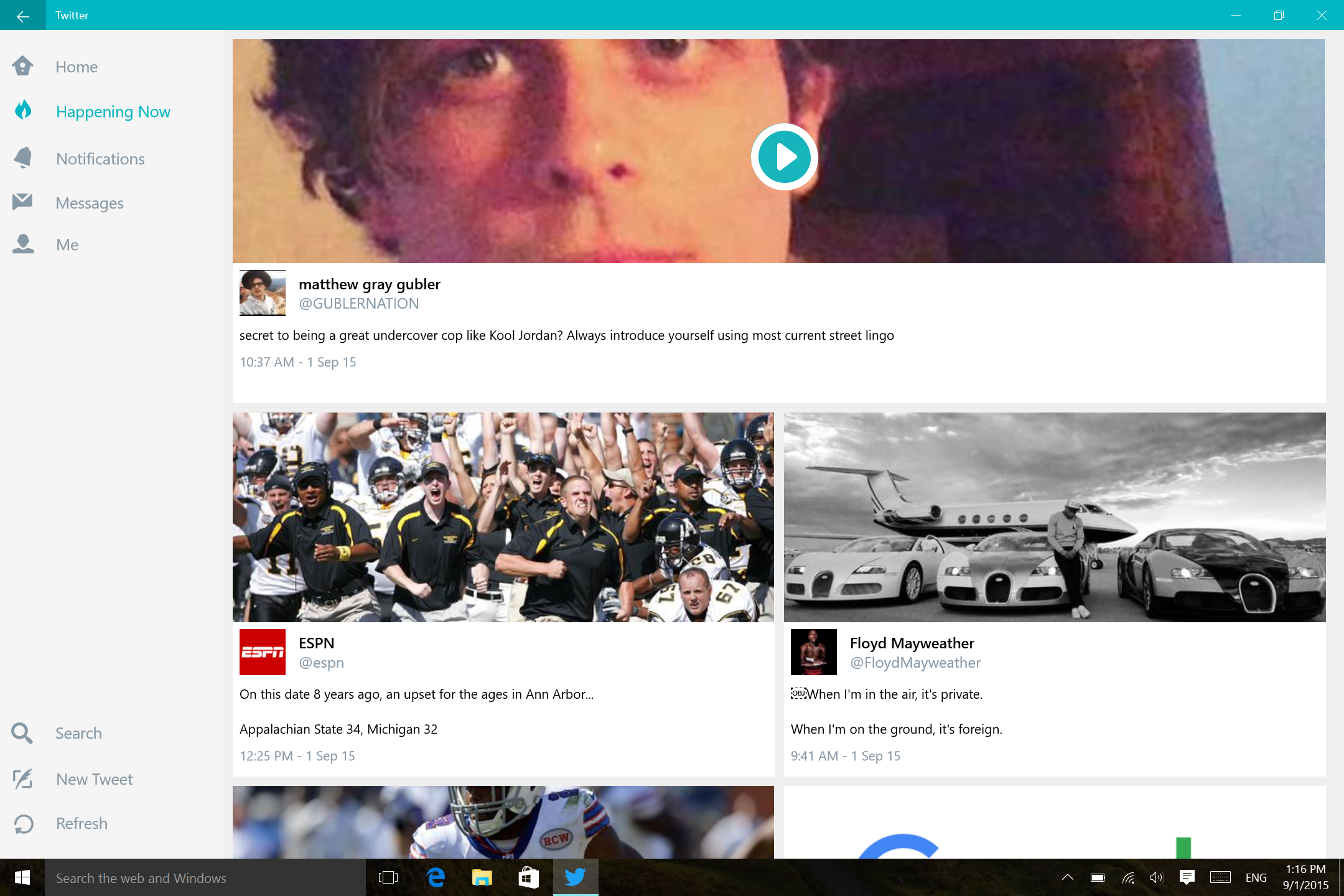Click the @GUBLERNATION handle
This screenshot has height=896, width=1344.
point(359,304)
